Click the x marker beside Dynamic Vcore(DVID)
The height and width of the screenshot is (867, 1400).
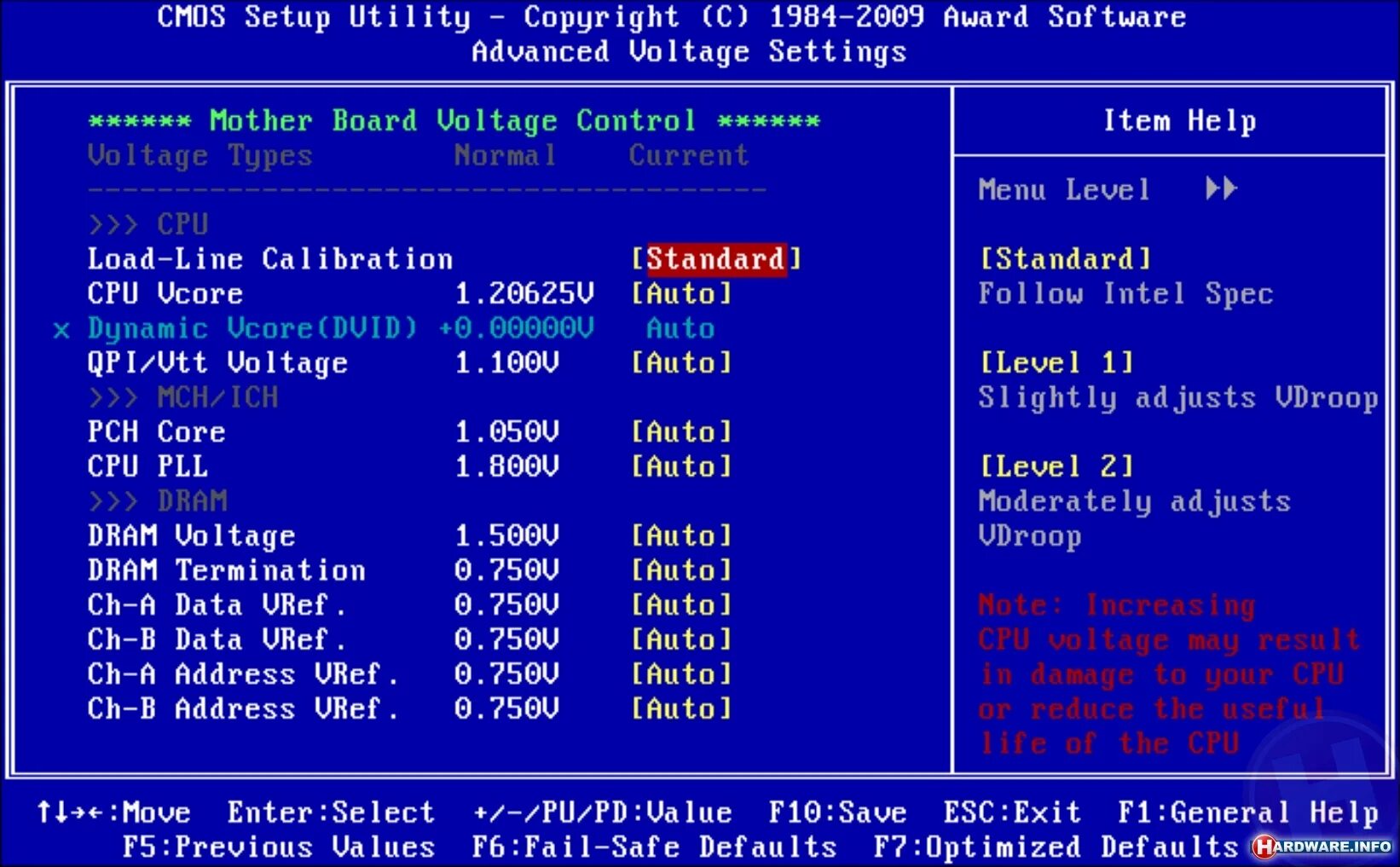click(x=61, y=330)
